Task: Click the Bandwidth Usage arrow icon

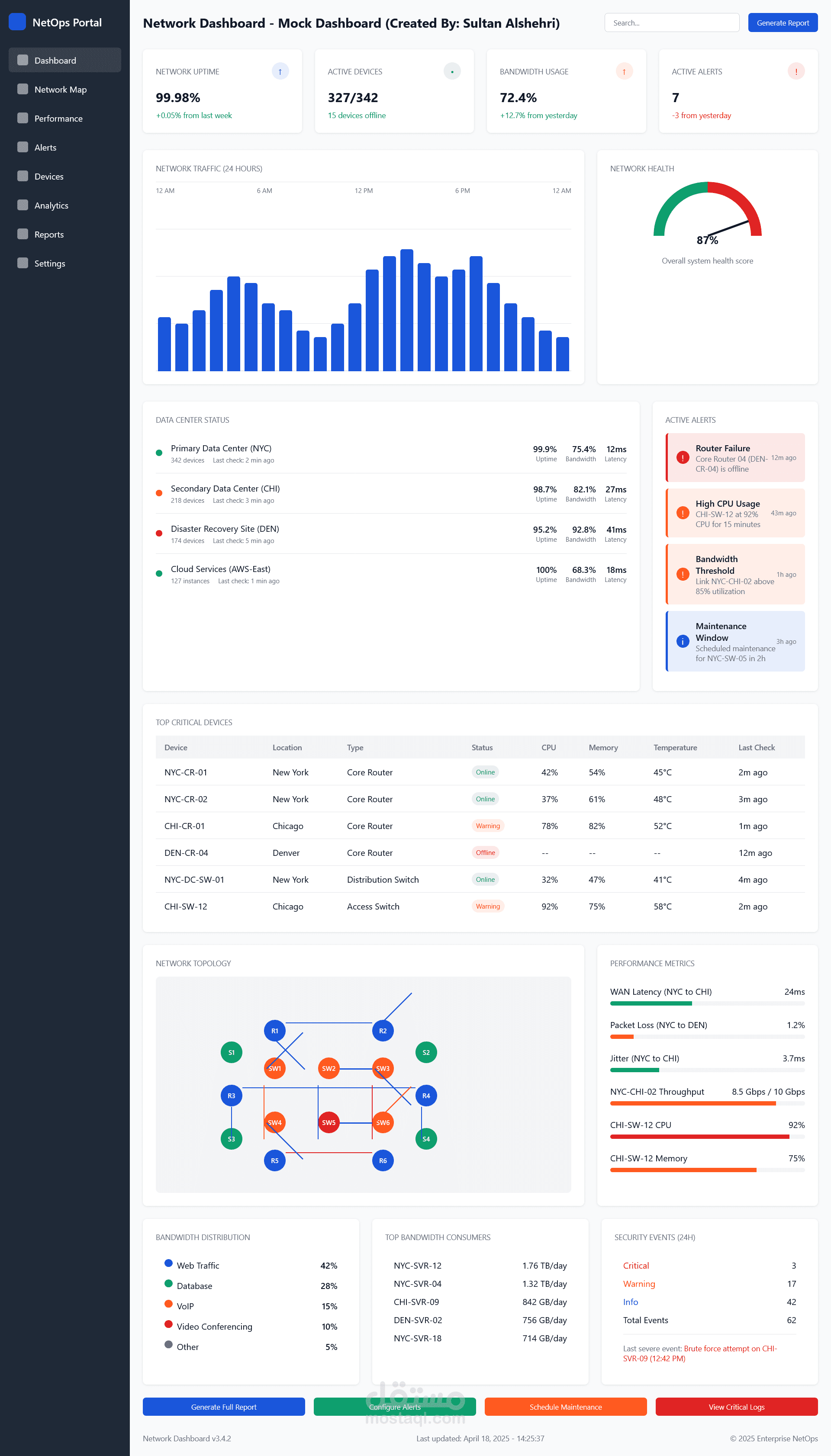Action: pyautogui.click(x=624, y=71)
